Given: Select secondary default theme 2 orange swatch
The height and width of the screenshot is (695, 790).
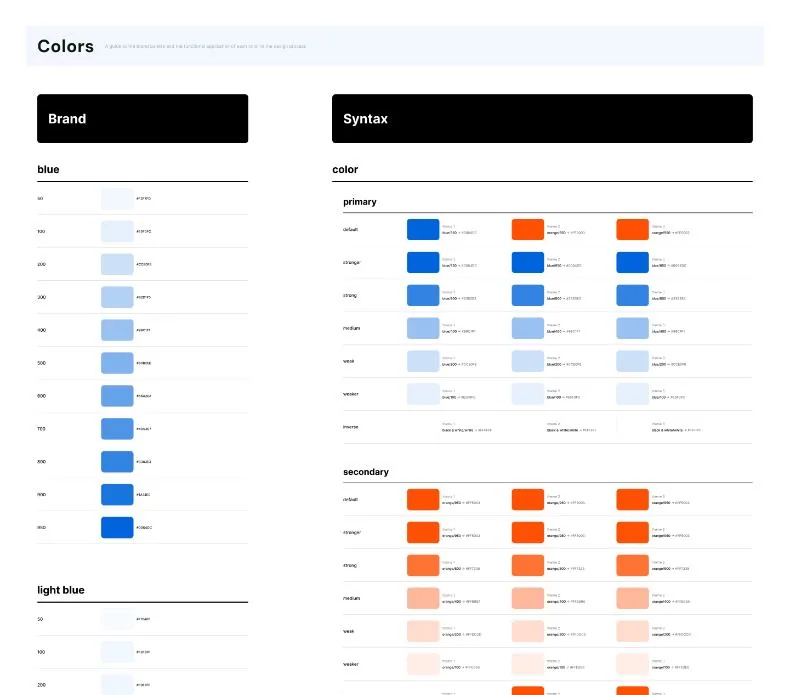Looking at the screenshot, I should (x=528, y=499).
